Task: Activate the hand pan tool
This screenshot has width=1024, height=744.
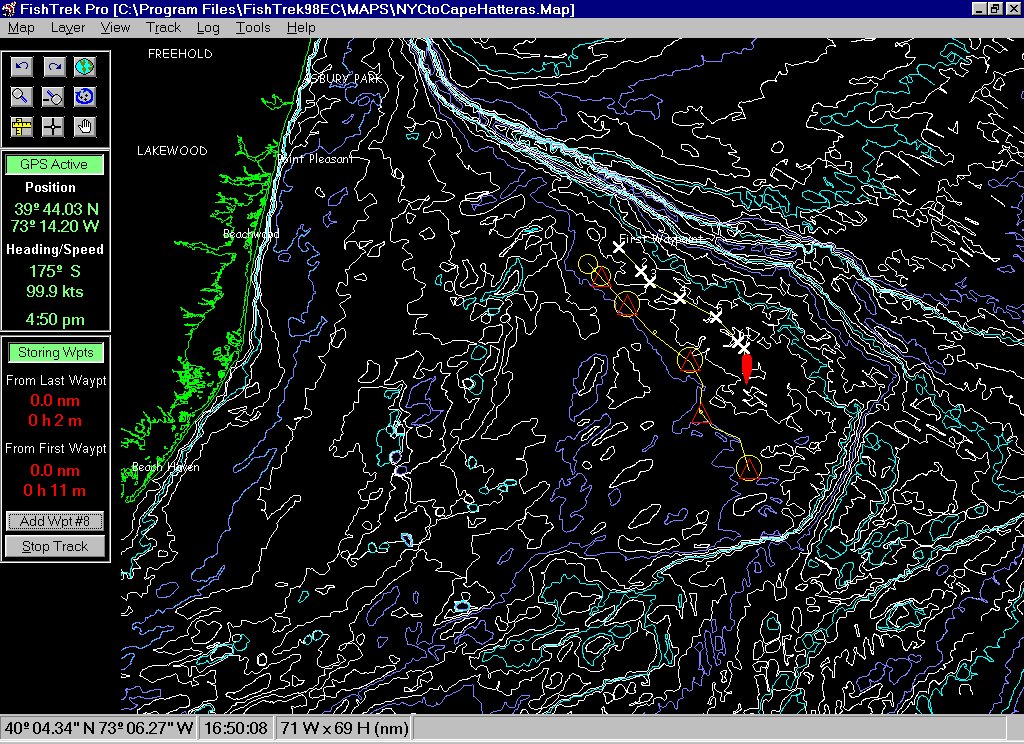Action: [85, 127]
